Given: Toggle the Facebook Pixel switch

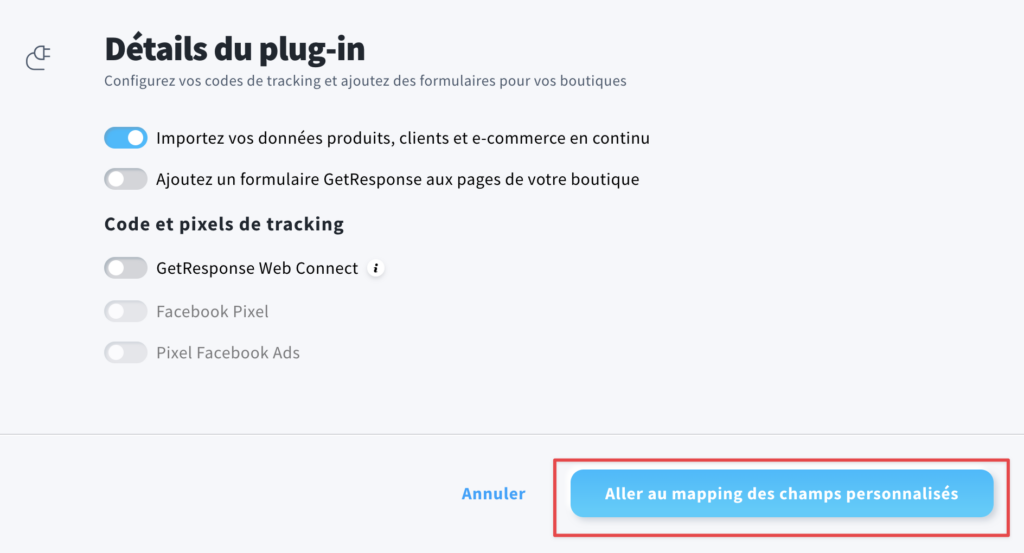Looking at the screenshot, I should pyautogui.click(x=125, y=311).
